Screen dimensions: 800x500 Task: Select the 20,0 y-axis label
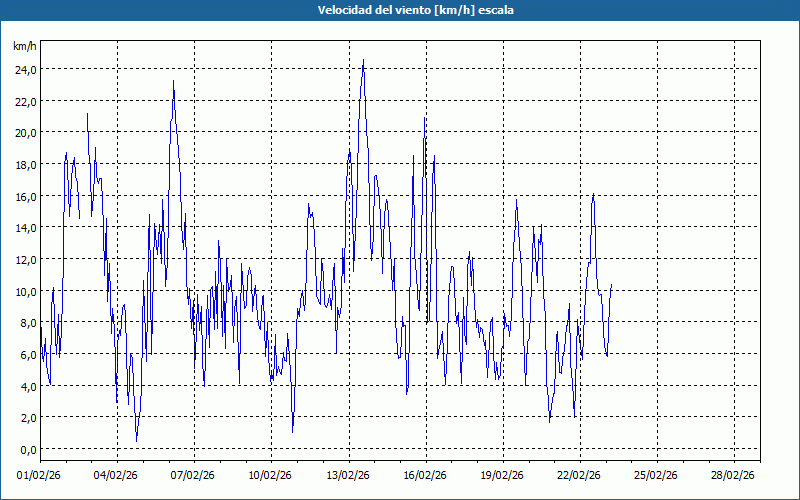(24, 132)
